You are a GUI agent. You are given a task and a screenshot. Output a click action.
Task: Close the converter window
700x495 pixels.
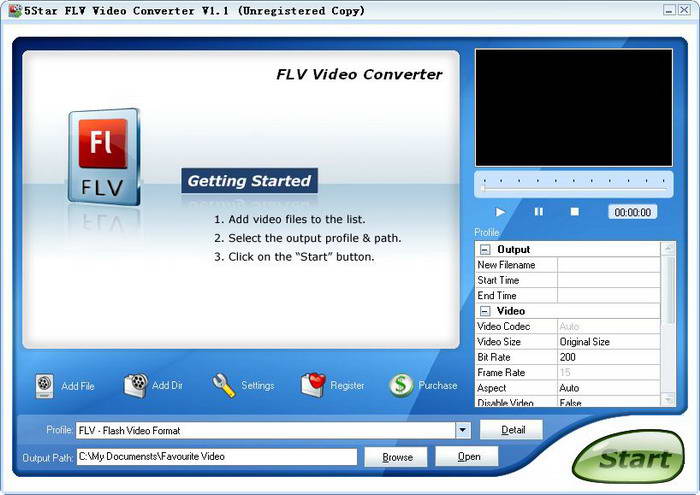click(684, 10)
